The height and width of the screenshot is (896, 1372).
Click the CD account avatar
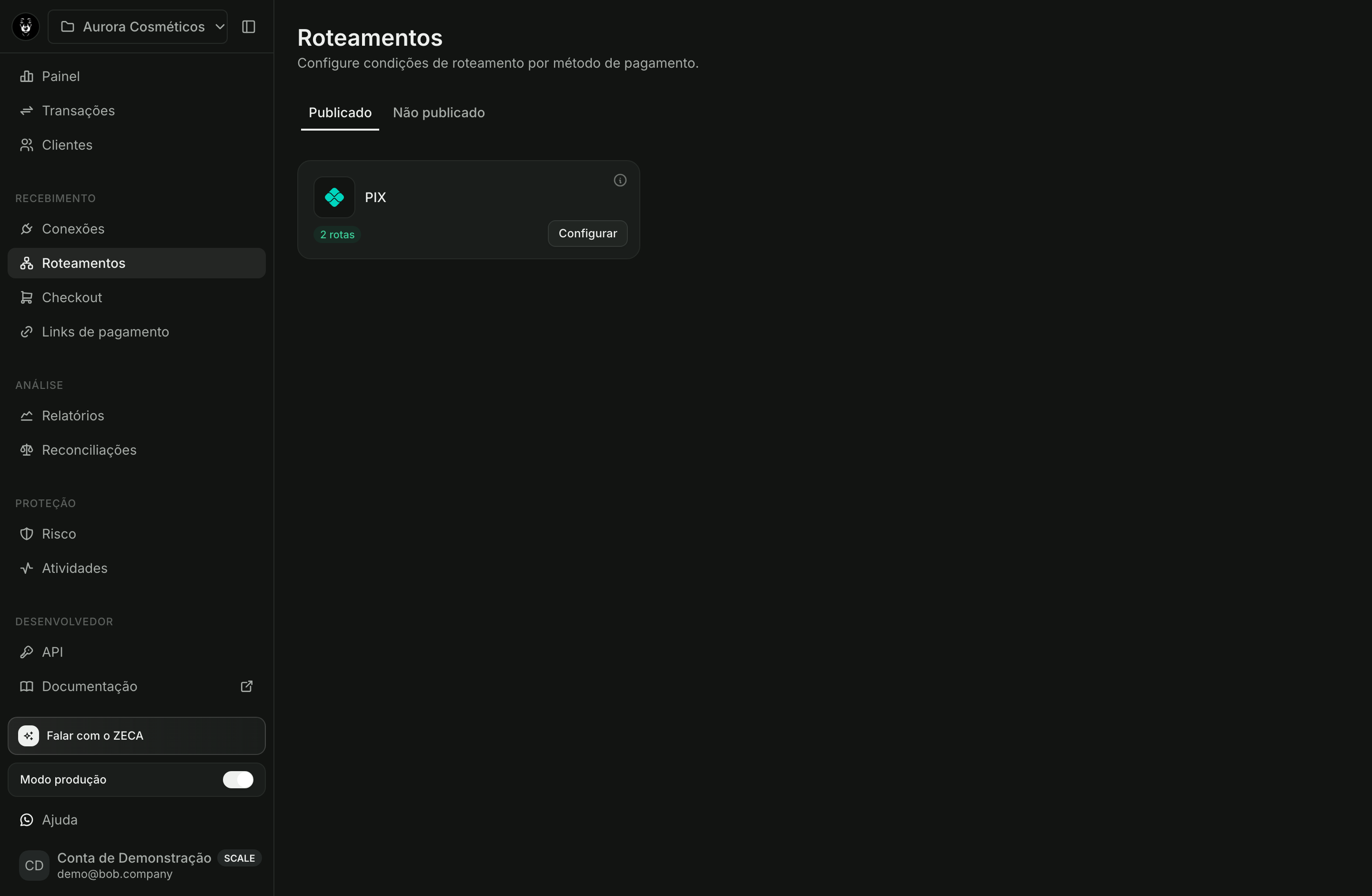(34, 865)
